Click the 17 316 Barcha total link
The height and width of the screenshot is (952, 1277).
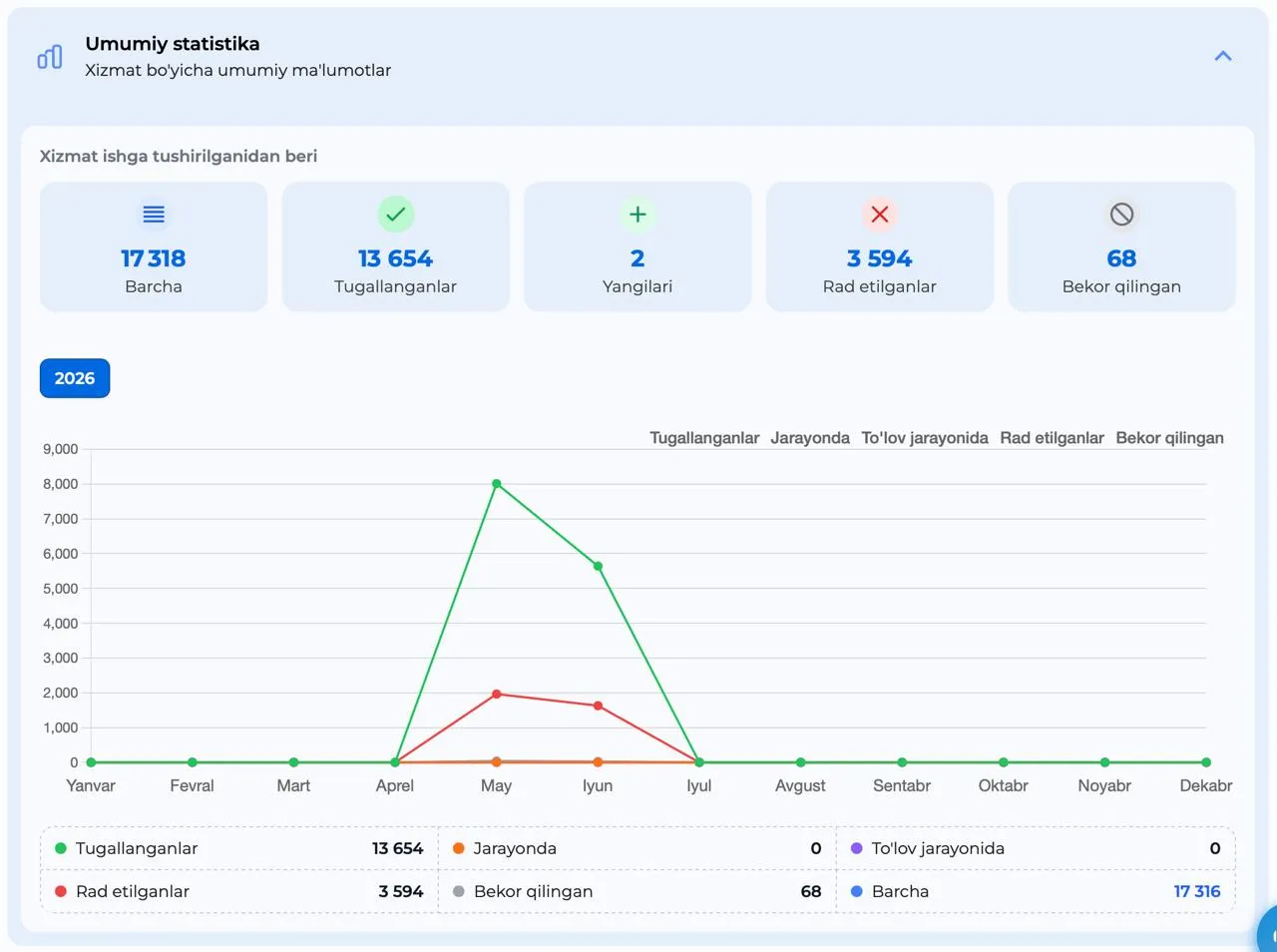pyautogui.click(x=1197, y=891)
